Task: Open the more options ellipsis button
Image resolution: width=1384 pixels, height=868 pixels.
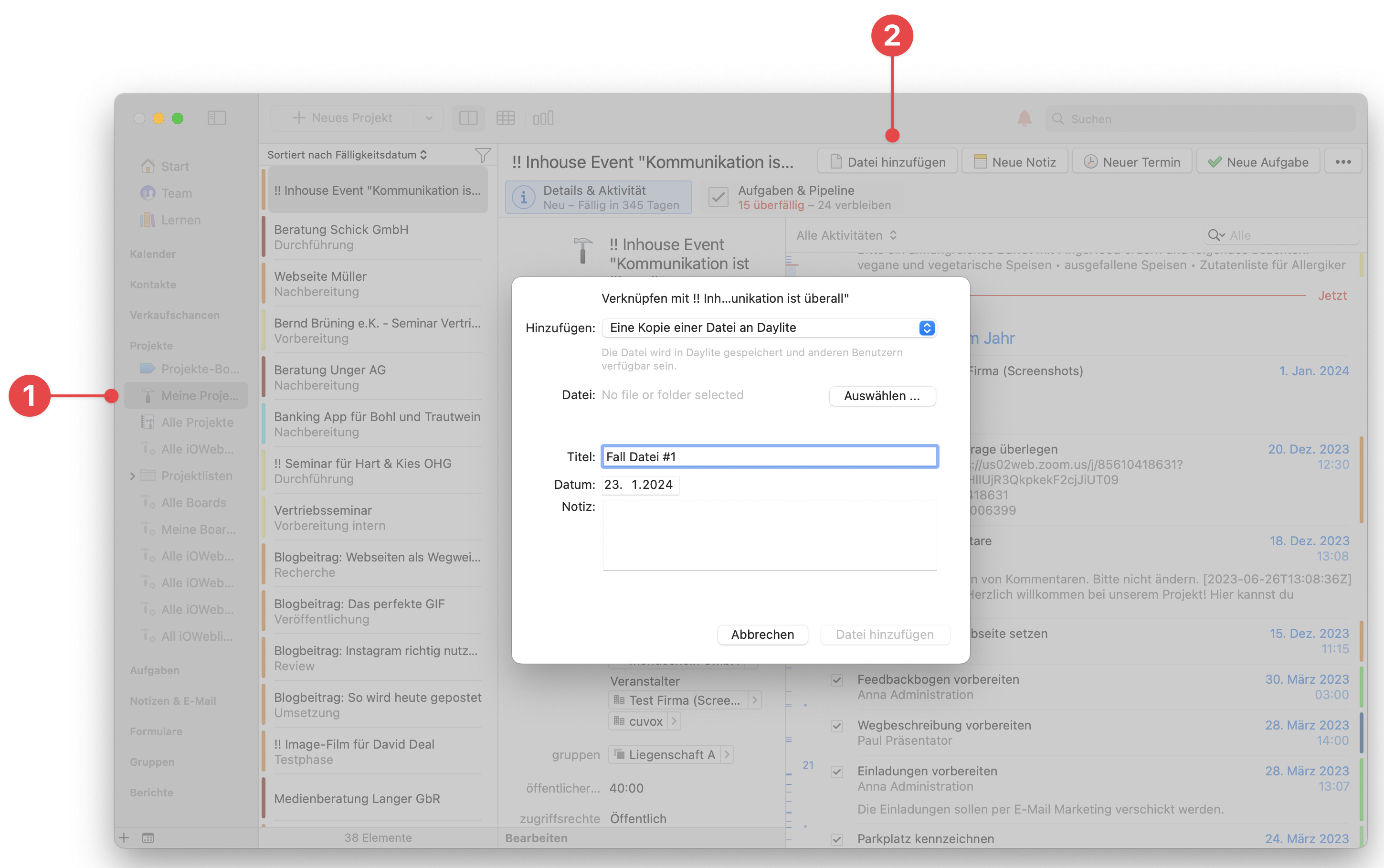Action: tap(1342, 162)
